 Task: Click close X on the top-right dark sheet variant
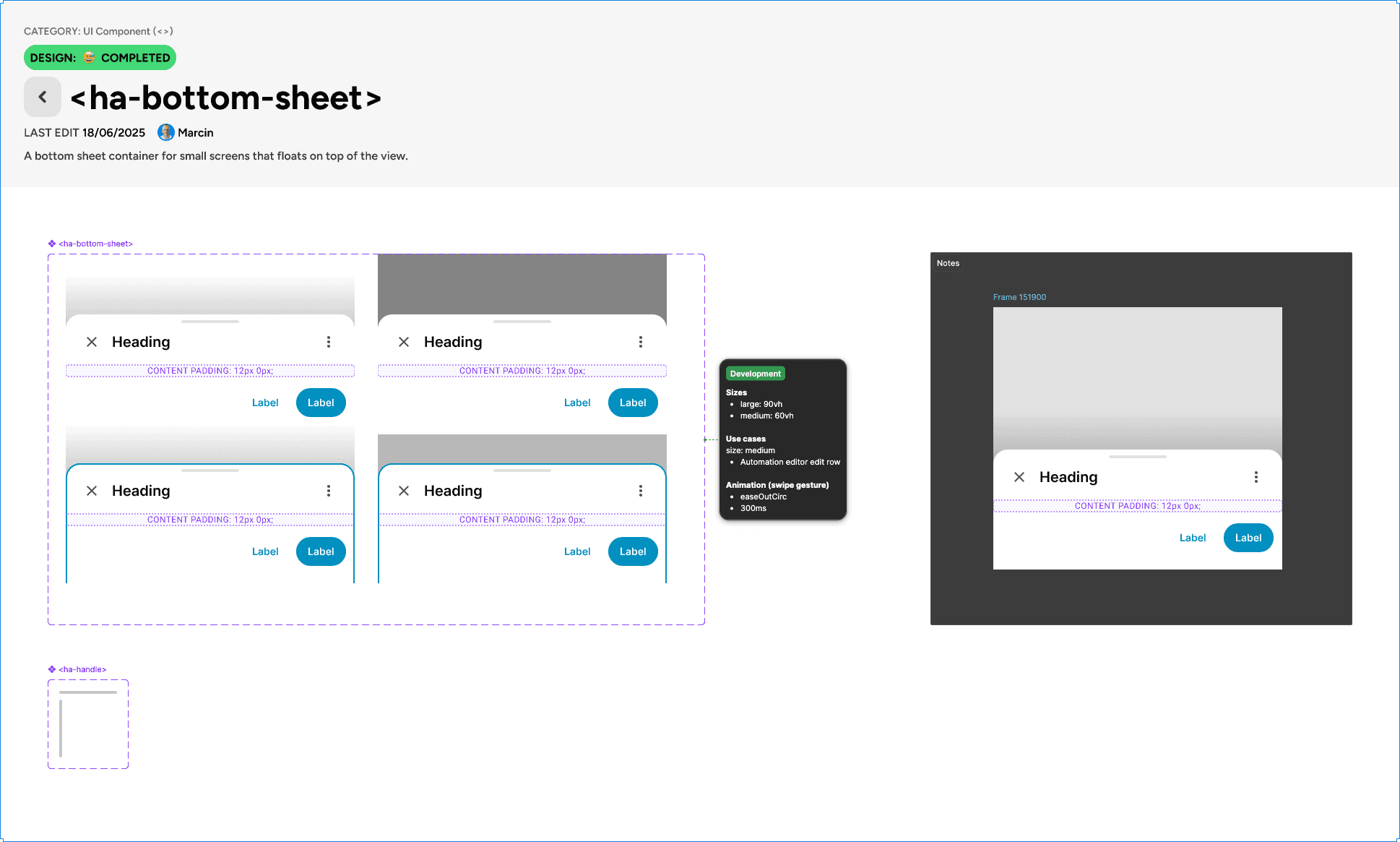click(404, 342)
